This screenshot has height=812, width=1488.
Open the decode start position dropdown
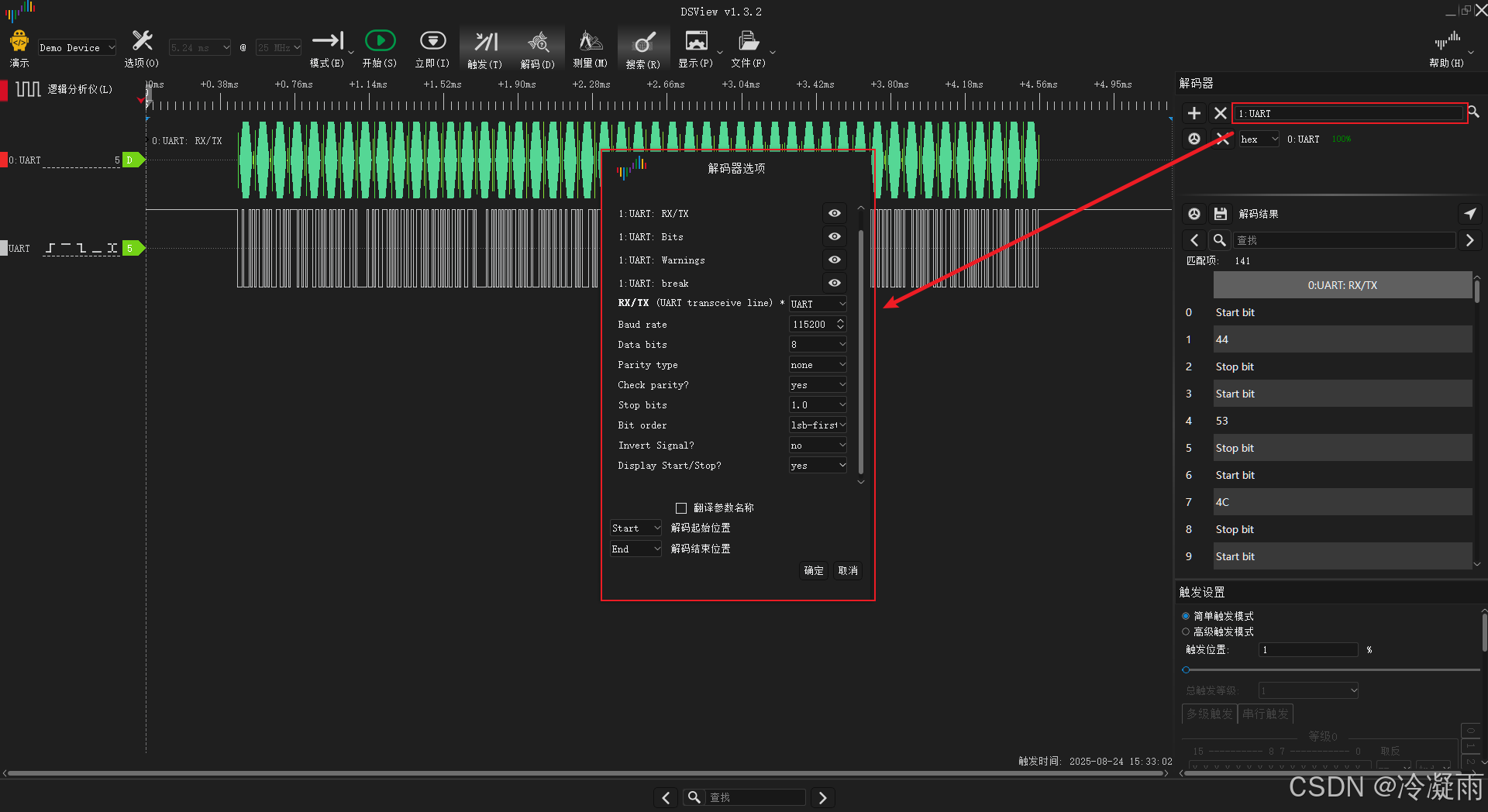(635, 528)
